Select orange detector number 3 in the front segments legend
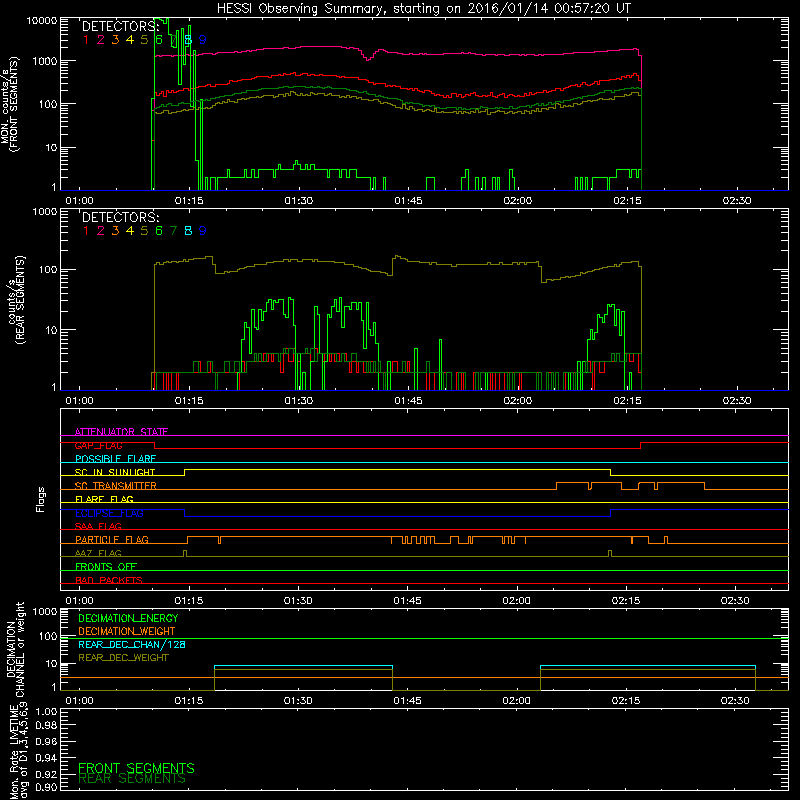The height and width of the screenshot is (800, 800). 115,40
